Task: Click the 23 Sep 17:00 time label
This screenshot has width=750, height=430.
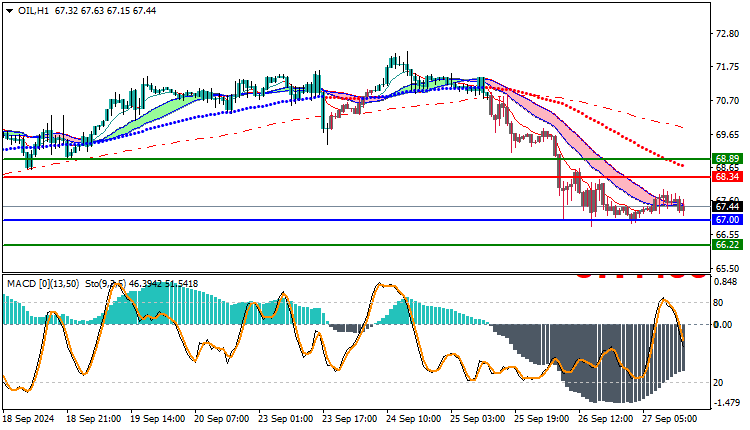Action: click(350, 419)
